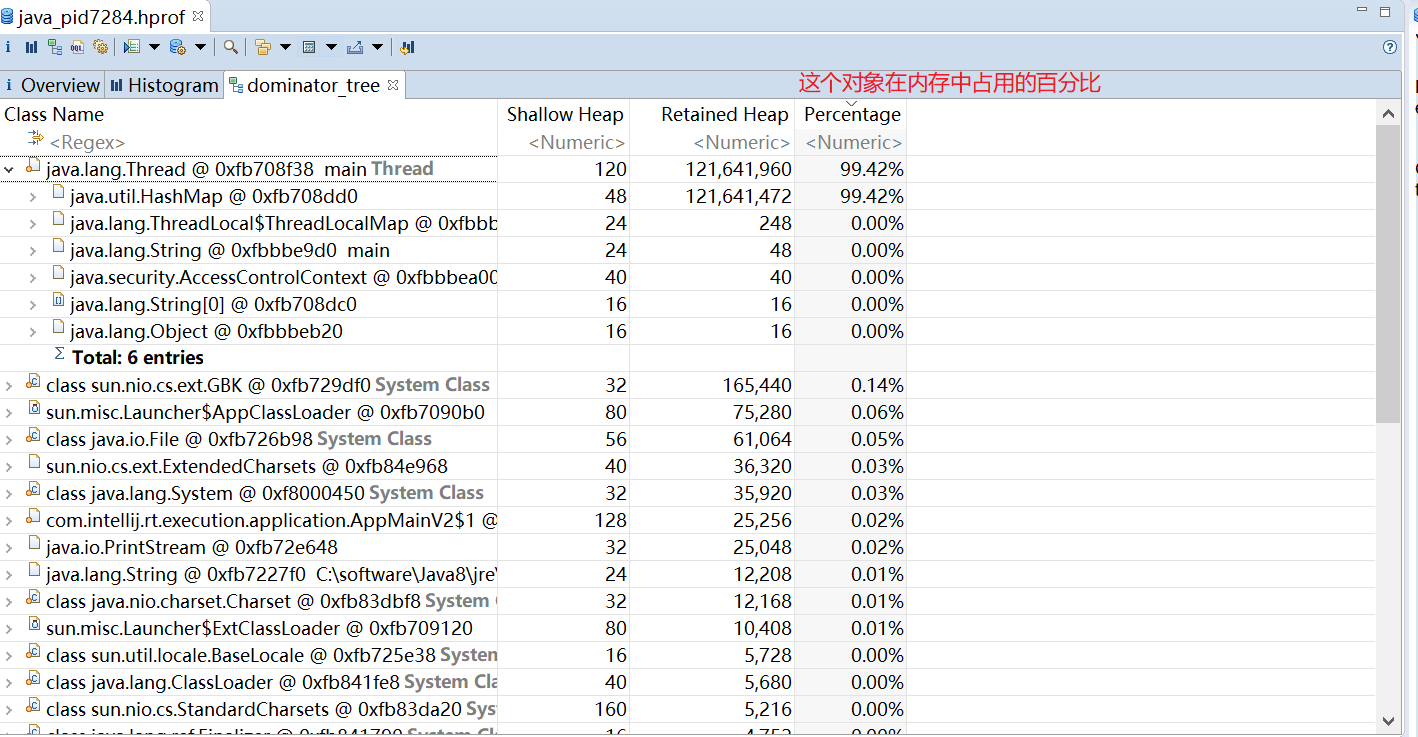Open the OQL query editor icon
The height and width of the screenshot is (737, 1418).
(77, 47)
